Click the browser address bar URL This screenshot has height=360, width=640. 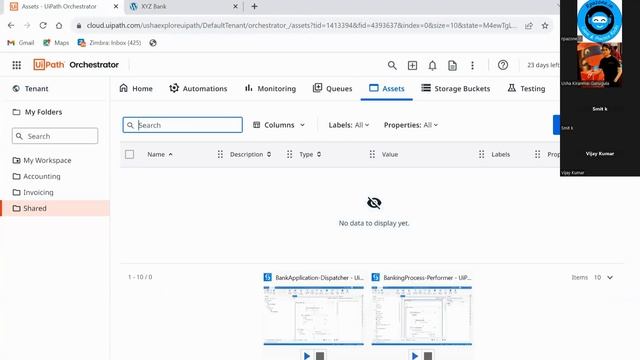301,25
